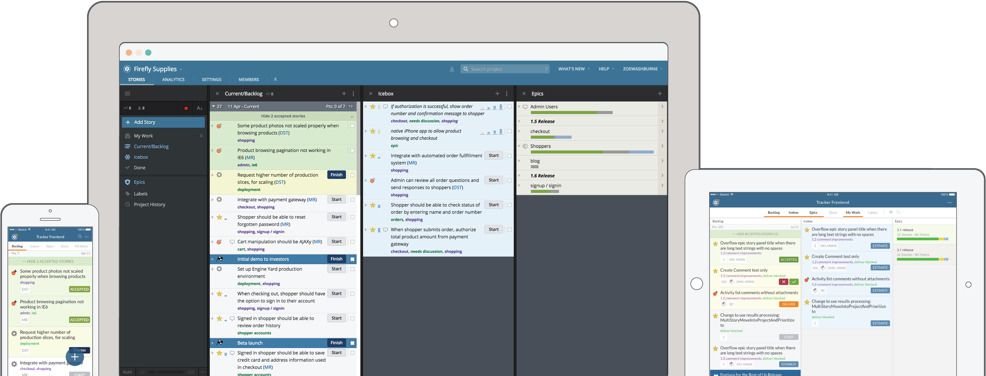Click Hide 2 accepted stories link
986x376 pixels.
coord(283,117)
